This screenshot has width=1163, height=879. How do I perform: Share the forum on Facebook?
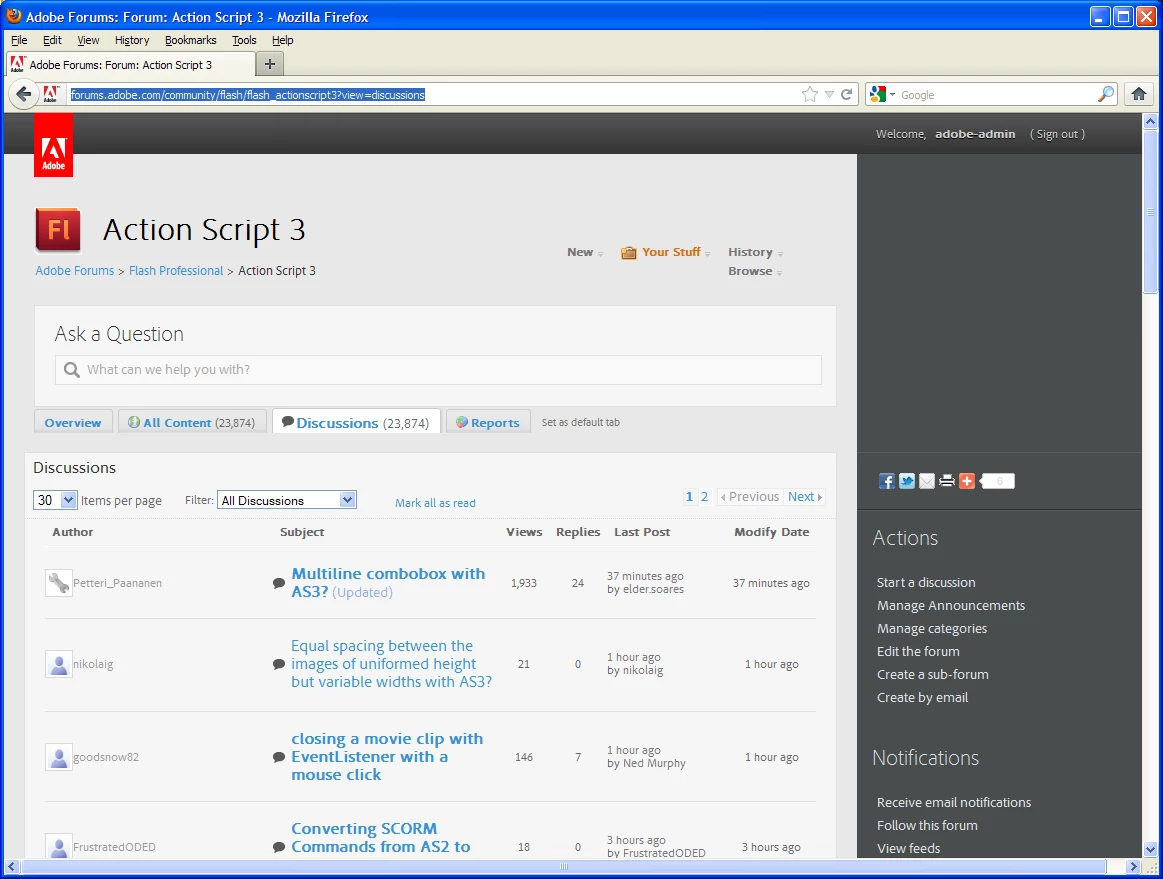pos(886,481)
